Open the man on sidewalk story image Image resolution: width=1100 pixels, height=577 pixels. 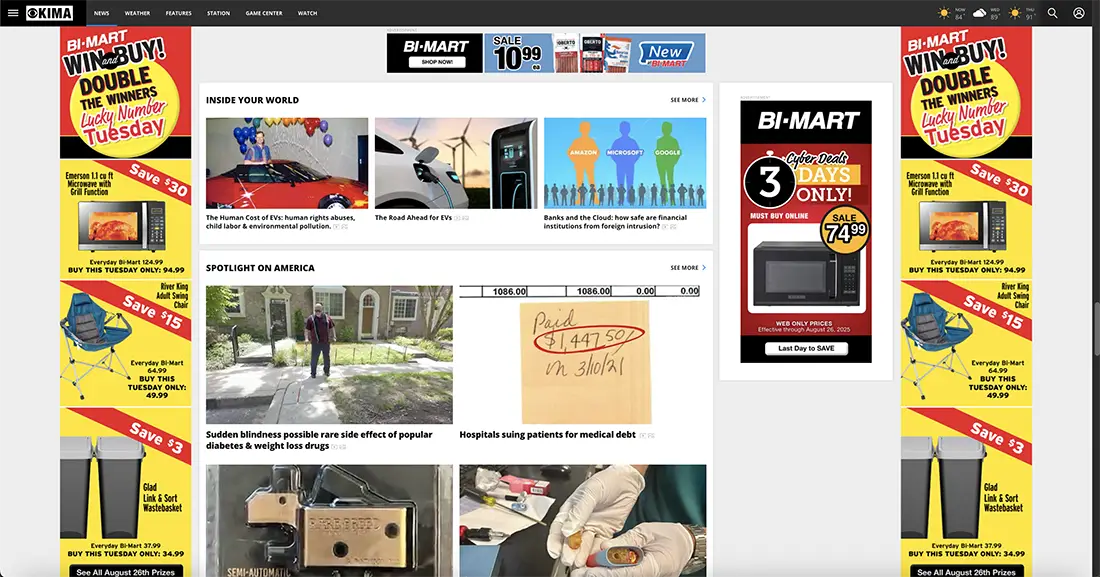coord(329,354)
